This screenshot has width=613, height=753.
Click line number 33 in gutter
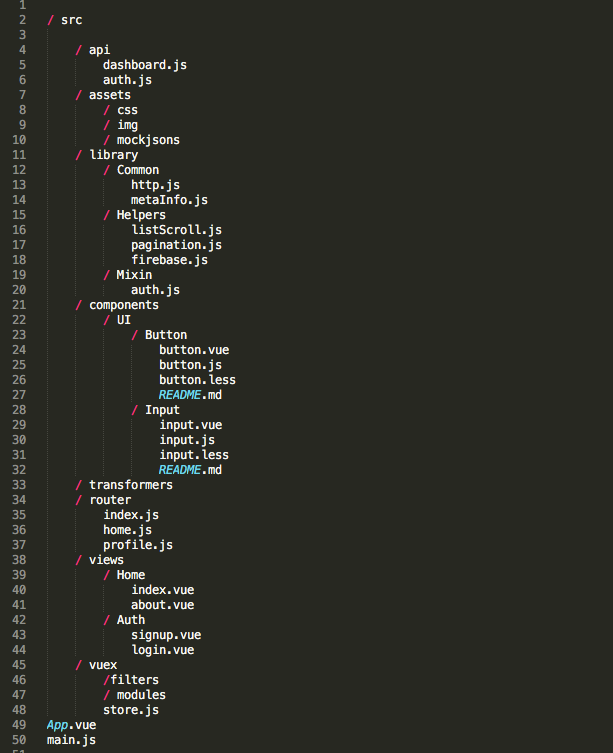(x=19, y=485)
